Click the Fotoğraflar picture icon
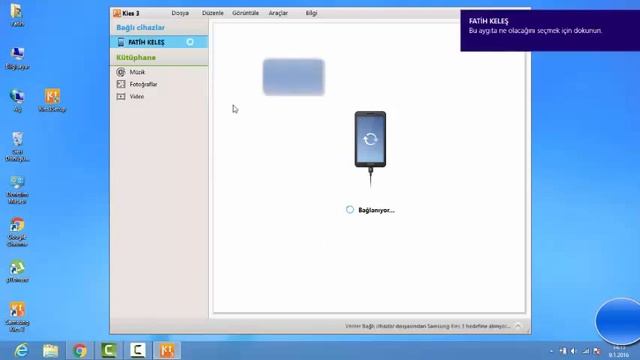 pos(121,84)
